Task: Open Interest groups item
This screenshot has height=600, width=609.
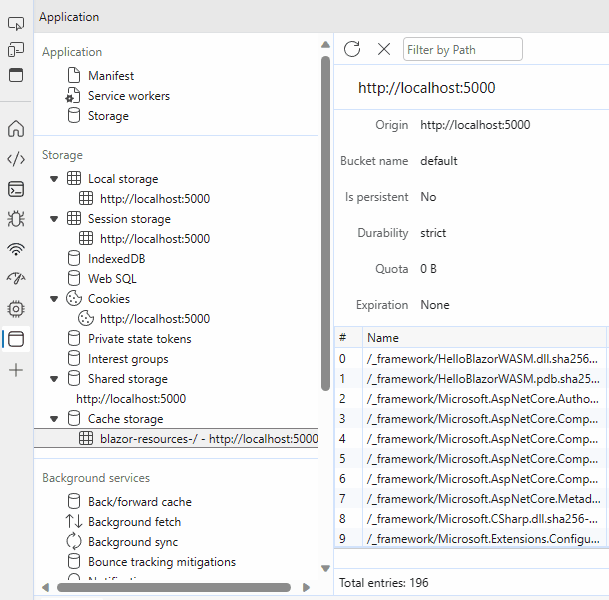Action: click(x=128, y=359)
